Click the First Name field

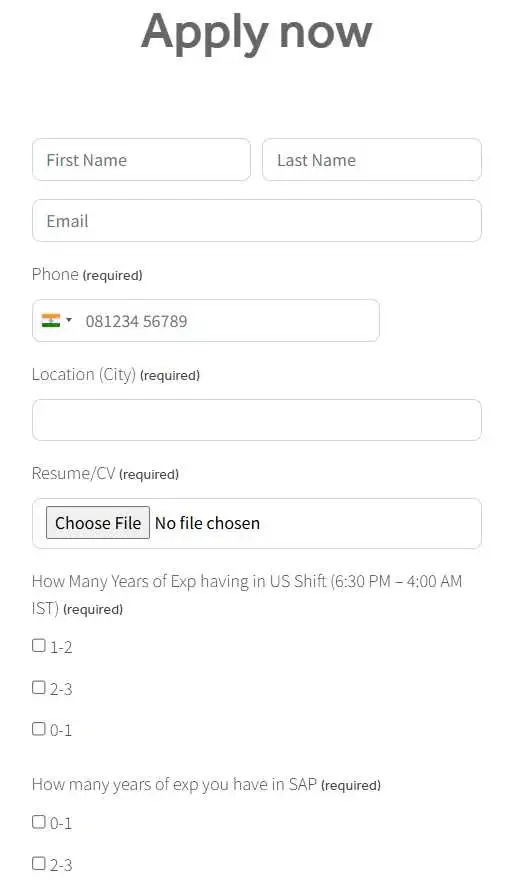click(141, 160)
